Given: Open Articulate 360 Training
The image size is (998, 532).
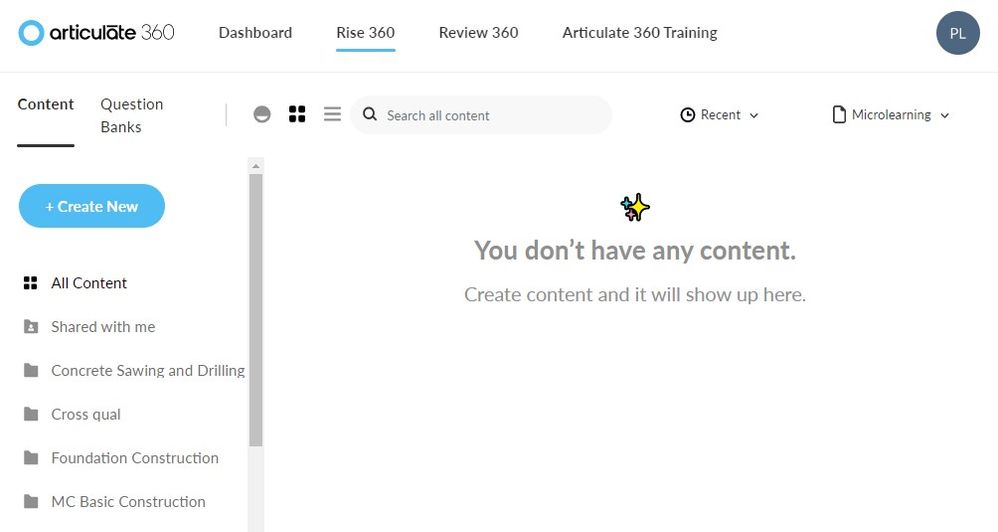Looking at the screenshot, I should [640, 32].
